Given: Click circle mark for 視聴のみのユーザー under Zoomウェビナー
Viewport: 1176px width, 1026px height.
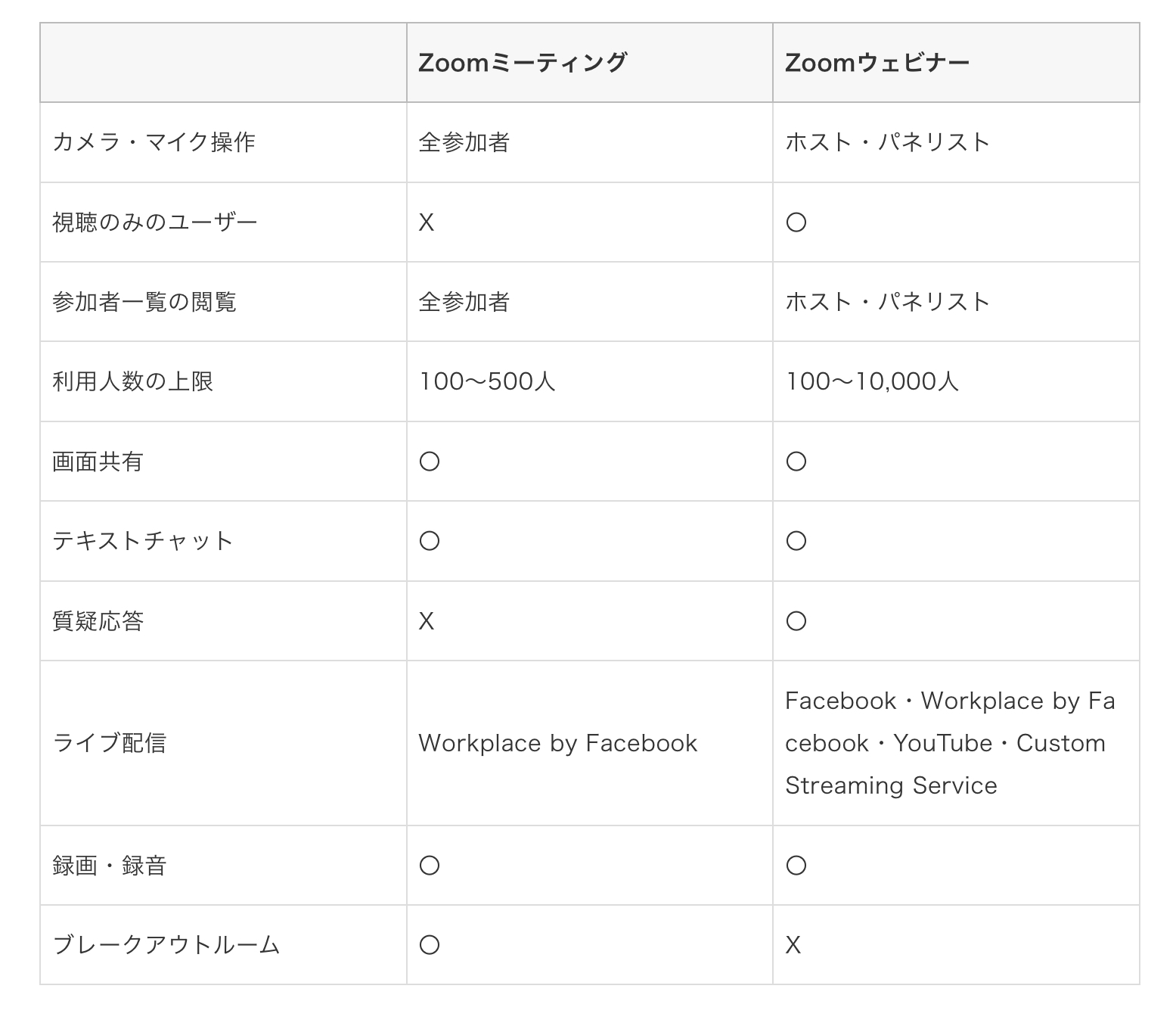Looking at the screenshot, I should [796, 222].
